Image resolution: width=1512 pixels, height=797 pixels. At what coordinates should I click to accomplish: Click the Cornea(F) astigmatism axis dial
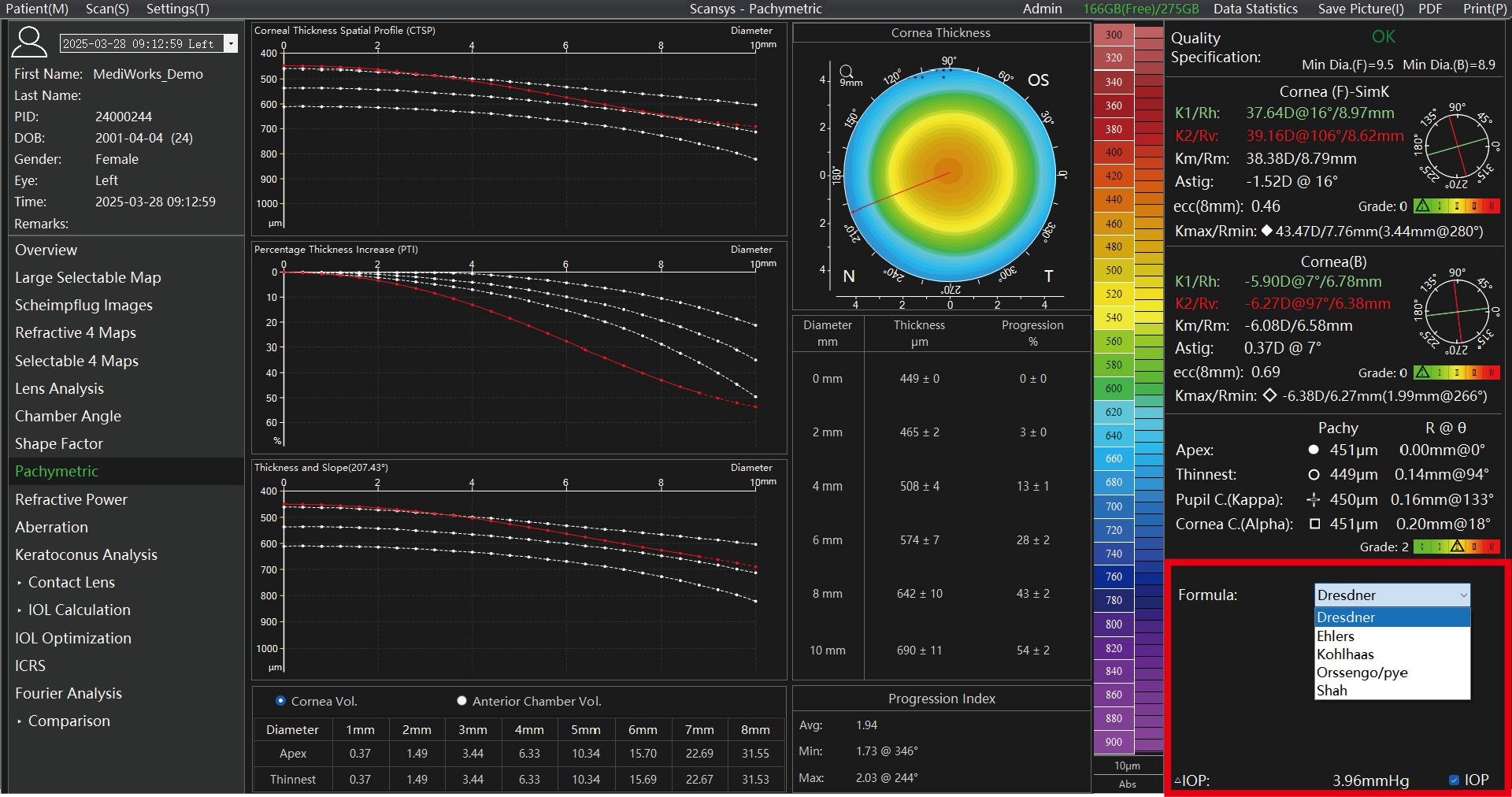pos(1458,146)
